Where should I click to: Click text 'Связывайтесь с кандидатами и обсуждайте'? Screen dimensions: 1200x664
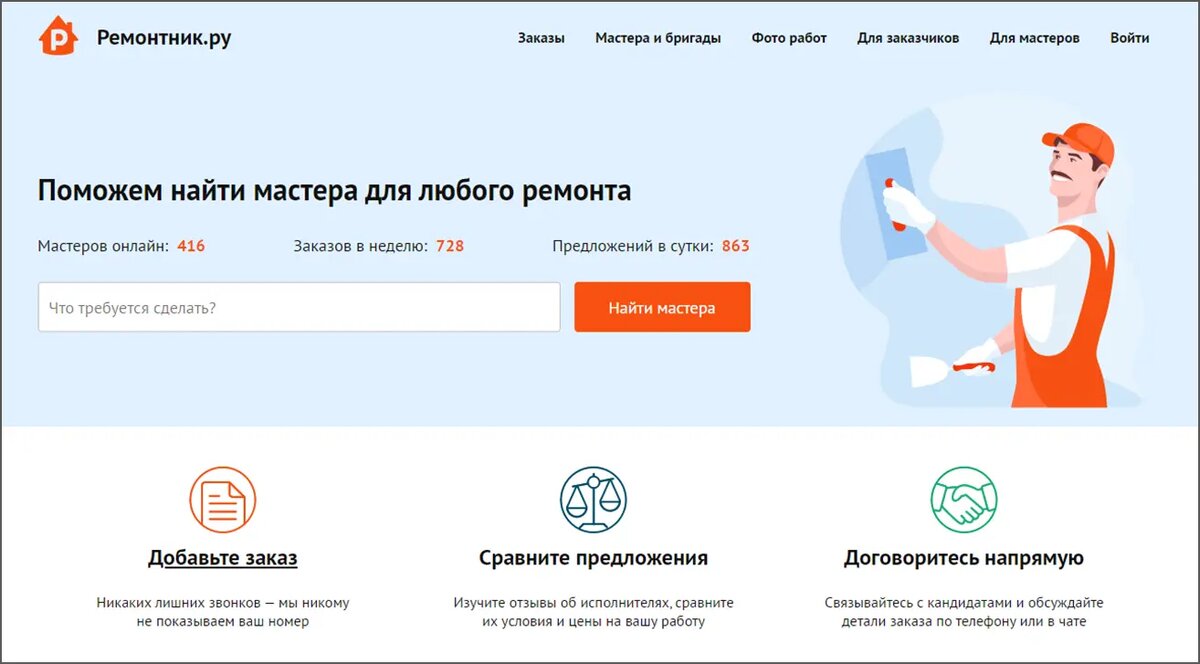point(964,603)
